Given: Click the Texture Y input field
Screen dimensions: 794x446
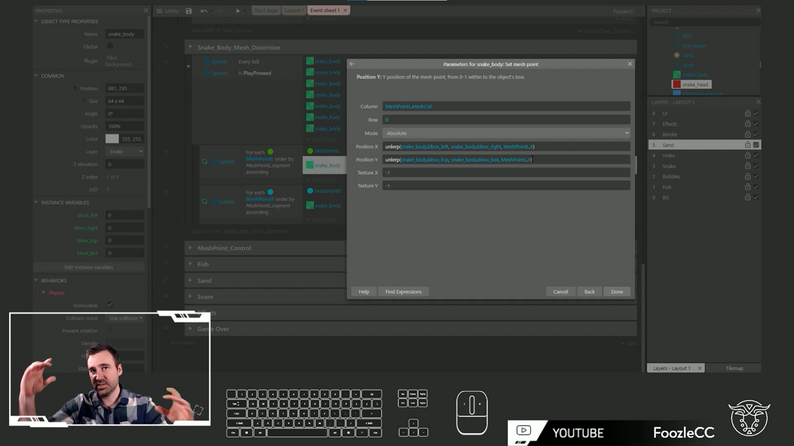Looking at the screenshot, I should pyautogui.click(x=506, y=186).
